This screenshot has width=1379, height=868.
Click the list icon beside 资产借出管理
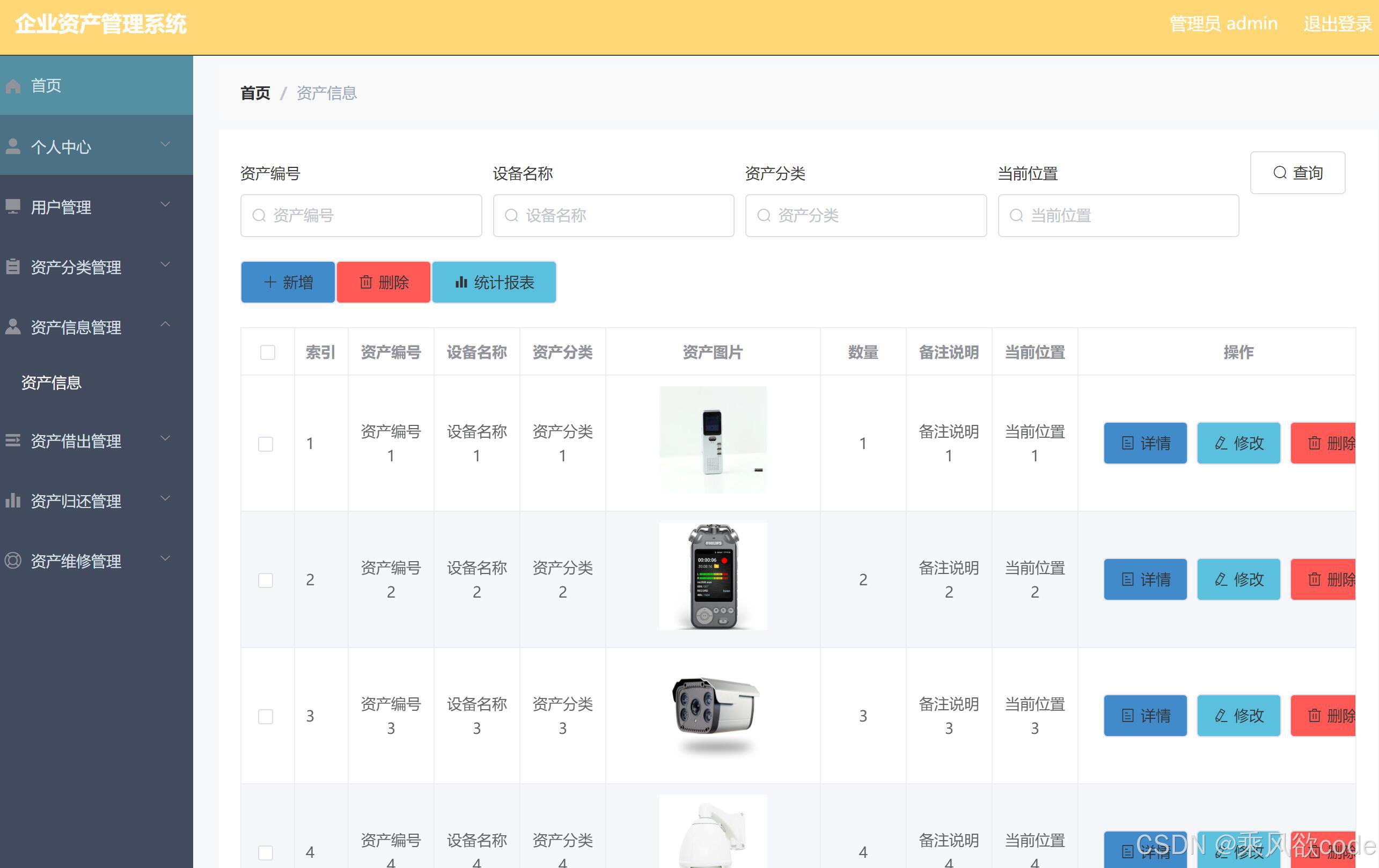(13, 440)
